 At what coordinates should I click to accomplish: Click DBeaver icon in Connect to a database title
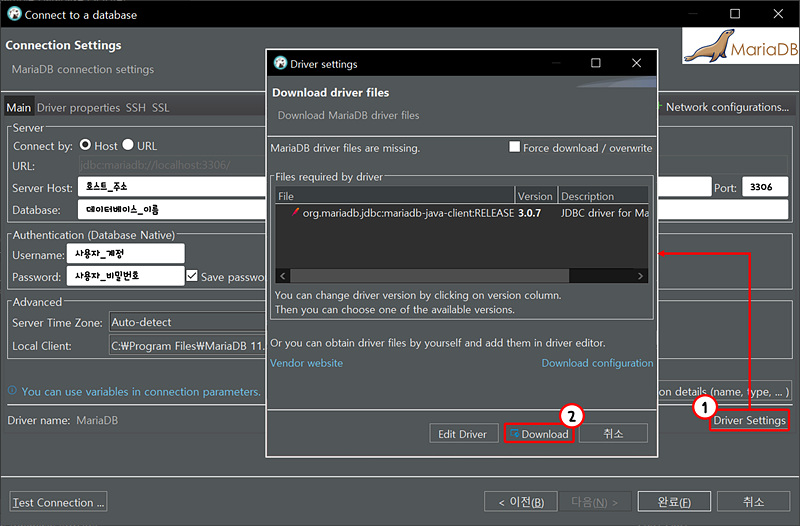14,14
